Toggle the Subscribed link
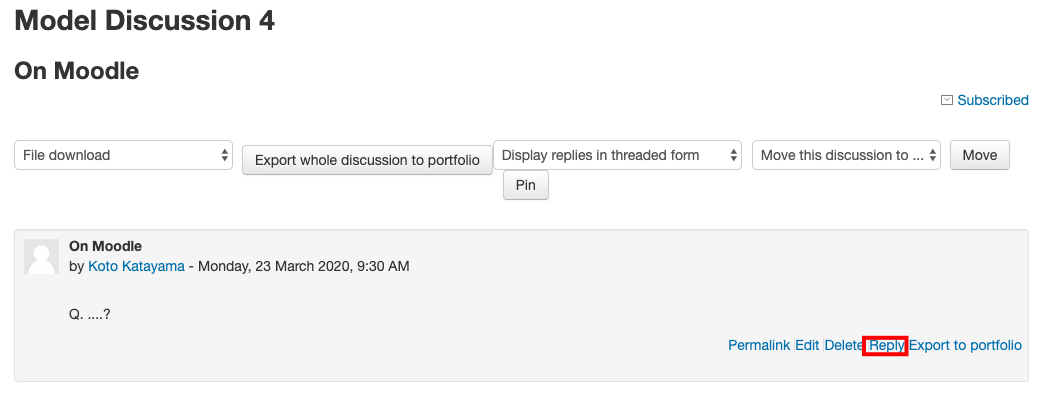Screen dimensions: 1039x397 coord(993,100)
